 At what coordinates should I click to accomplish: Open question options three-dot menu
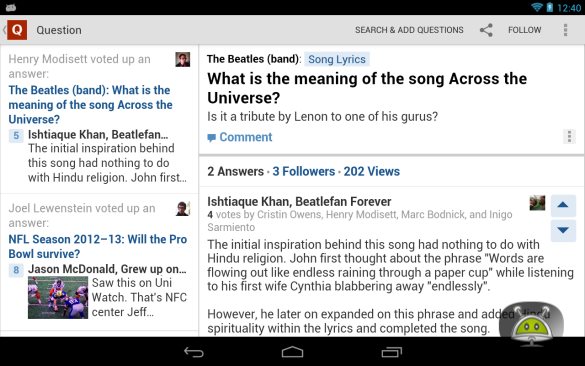[569, 137]
